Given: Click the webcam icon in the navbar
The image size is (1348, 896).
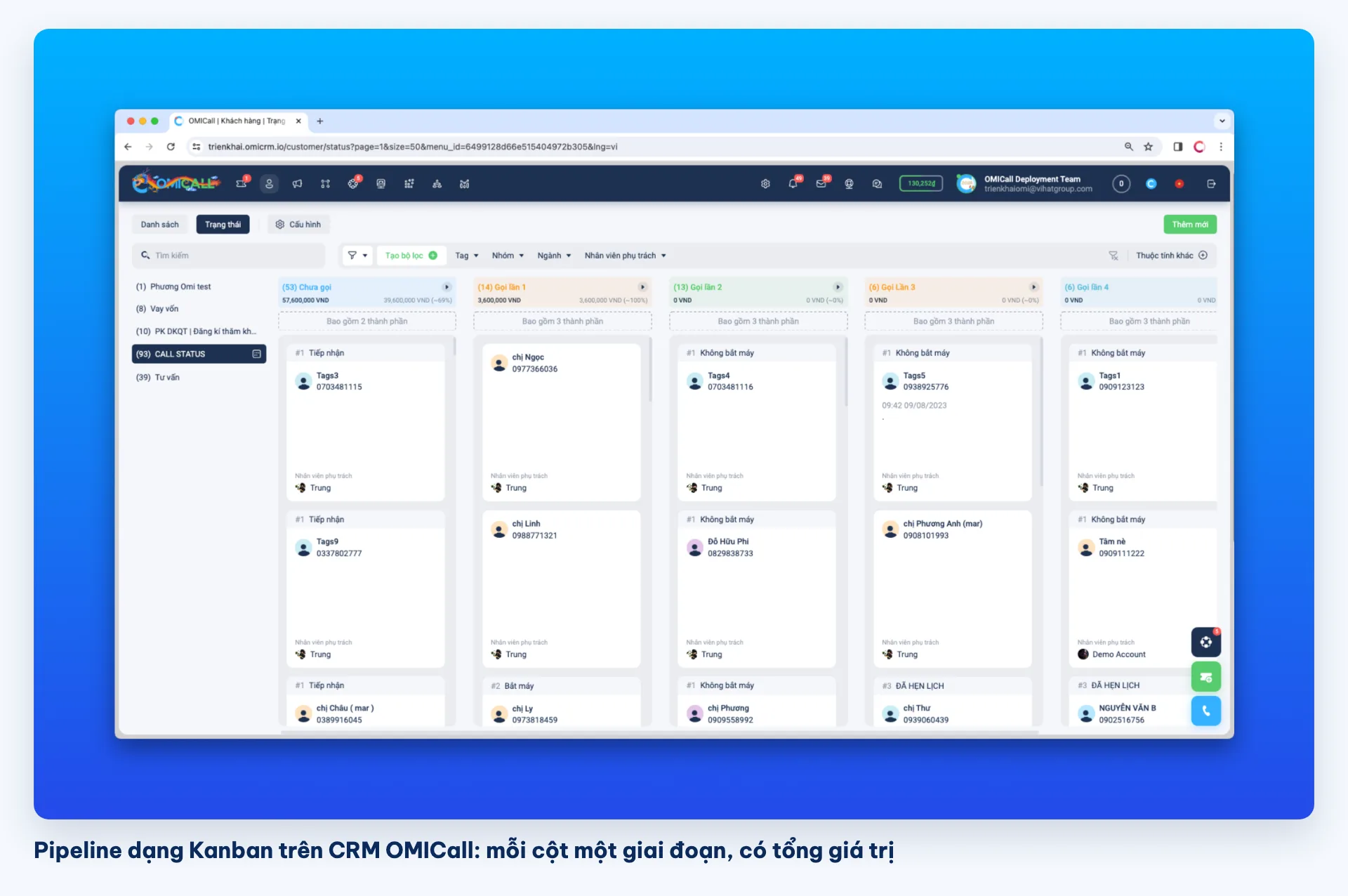Looking at the screenshot, I should pyautogui.click(x=849, y=184).
